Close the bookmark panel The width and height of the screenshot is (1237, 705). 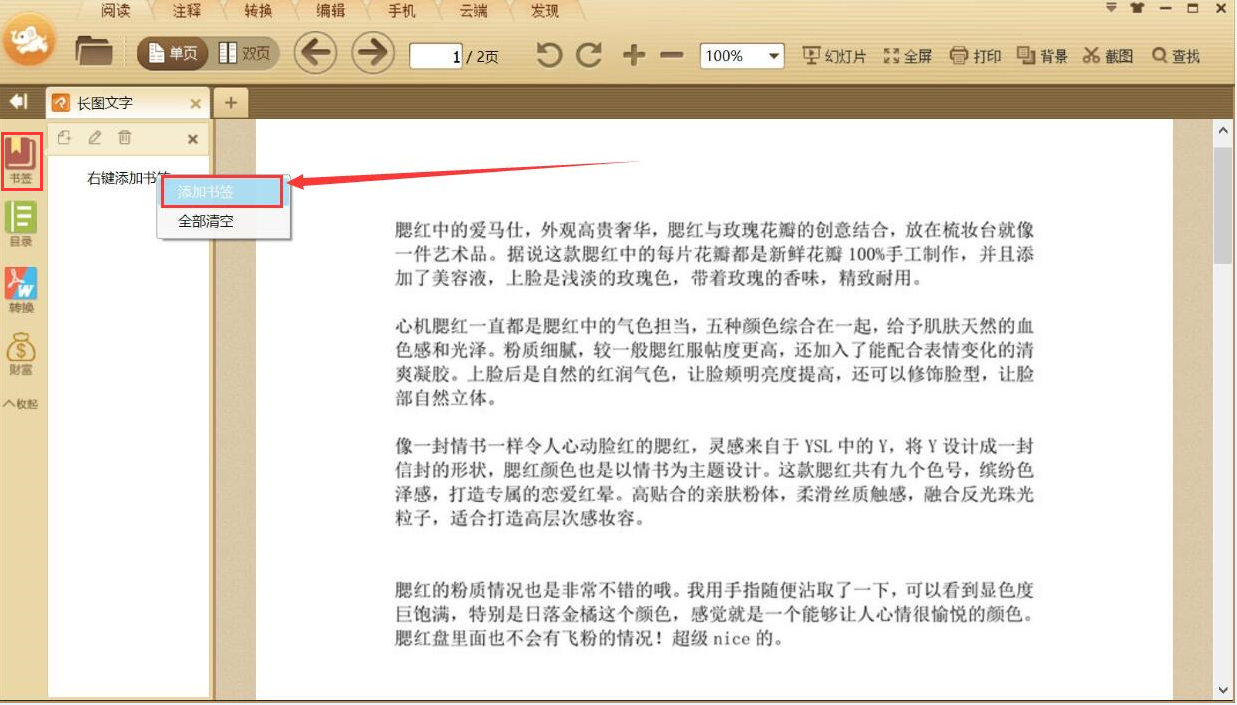pyautogui.click(x=193, y=139)
